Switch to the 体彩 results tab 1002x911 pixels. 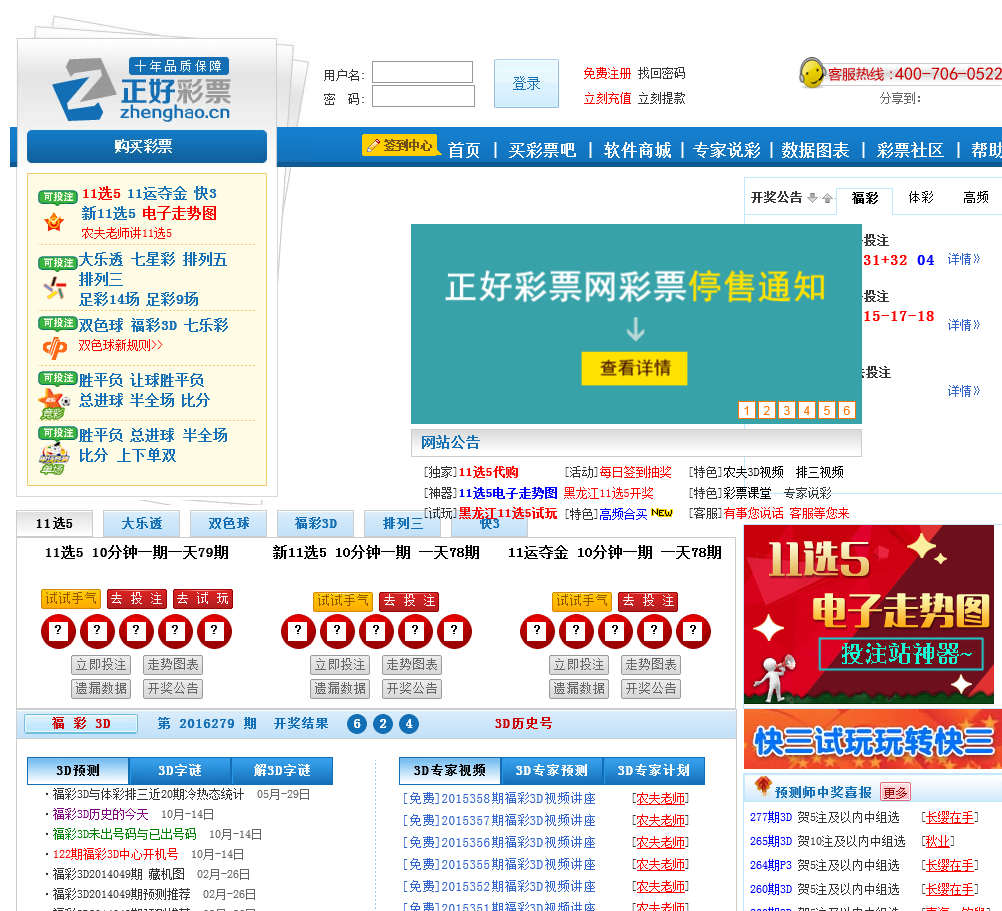coord(921,197)
